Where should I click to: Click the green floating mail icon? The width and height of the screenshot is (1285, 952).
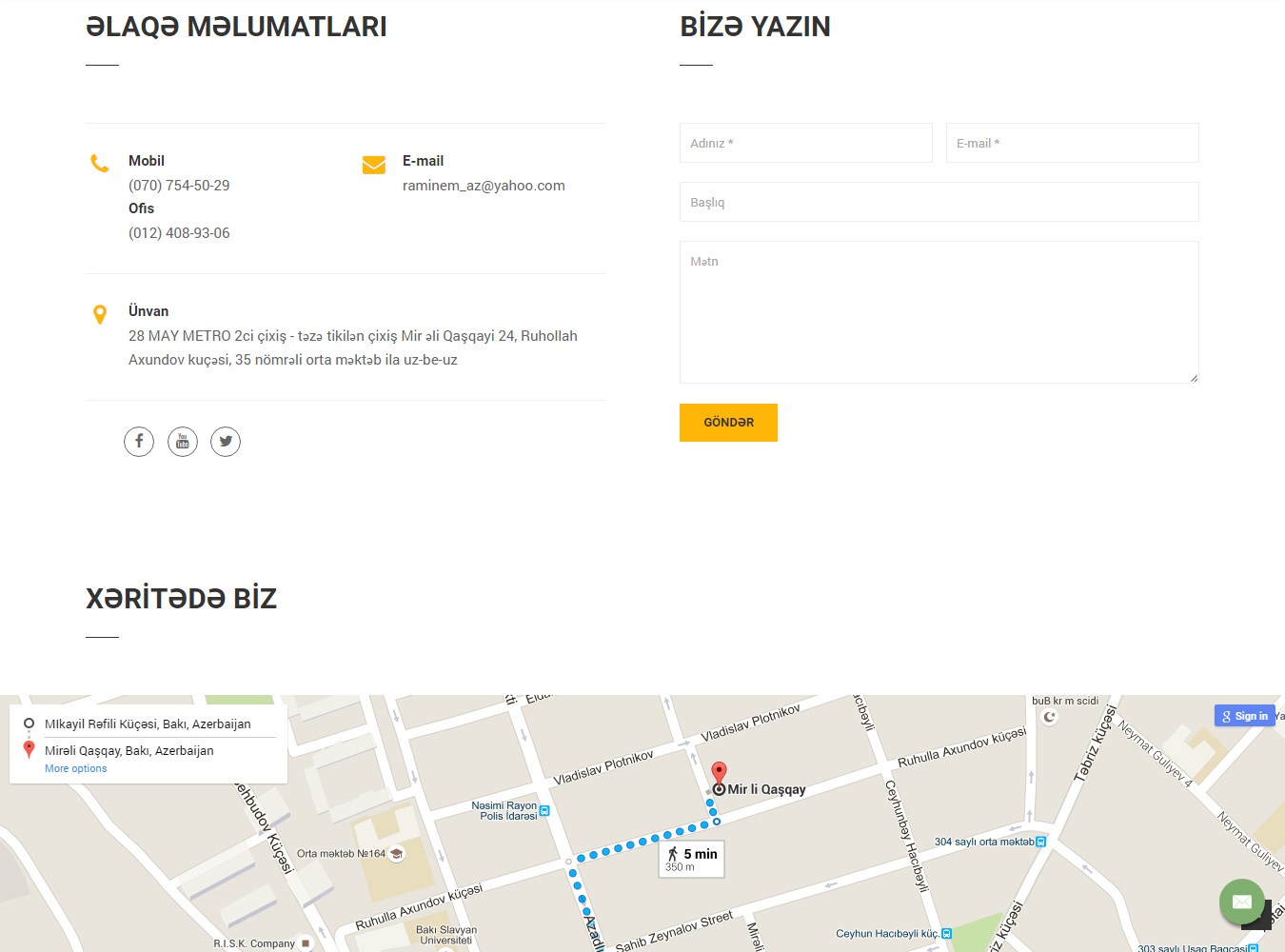[x=1241, y=901]
